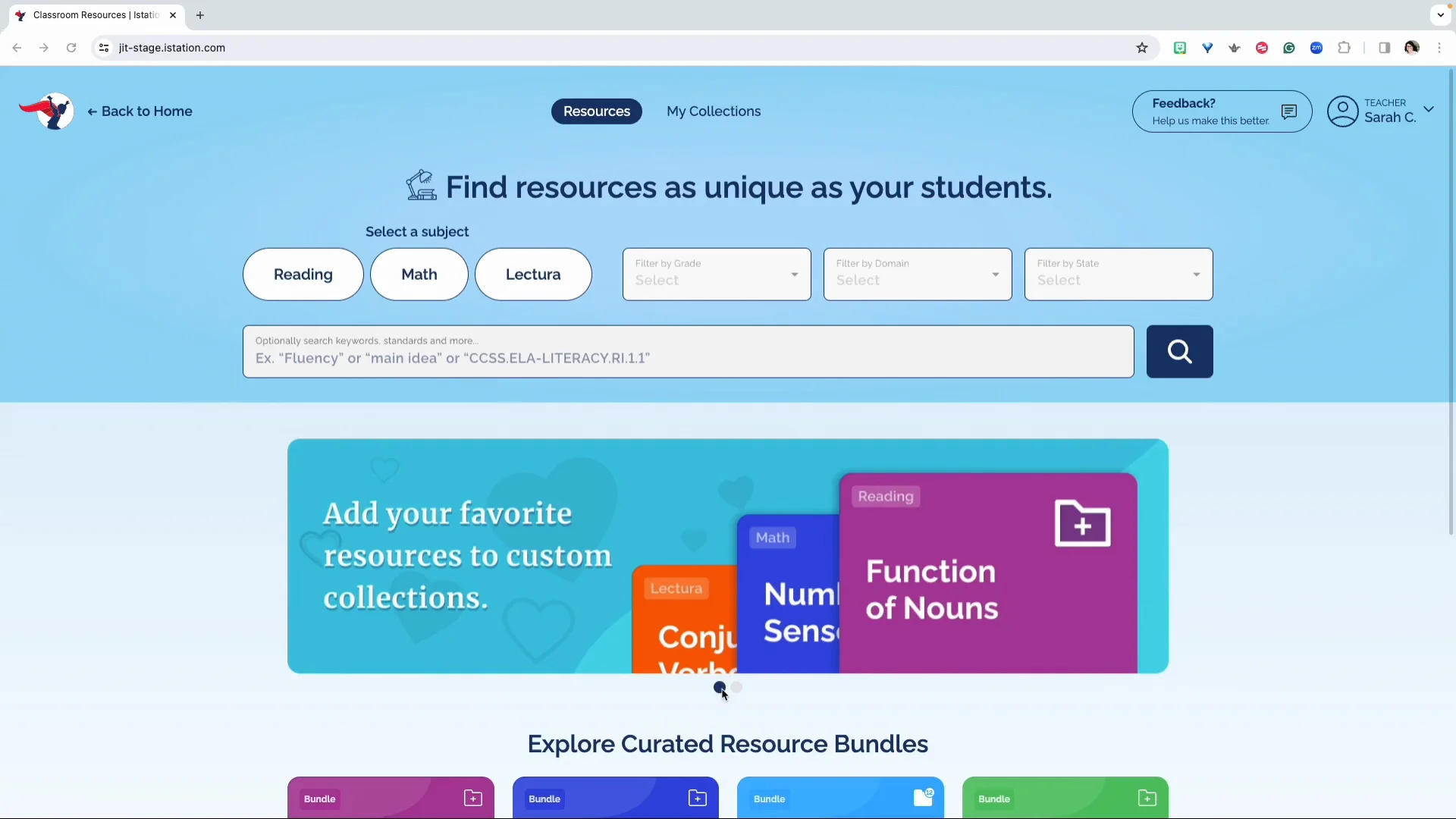1456x819 pixels.
Task: Add the dark blue Bundle card to collection
Action: 697,798
